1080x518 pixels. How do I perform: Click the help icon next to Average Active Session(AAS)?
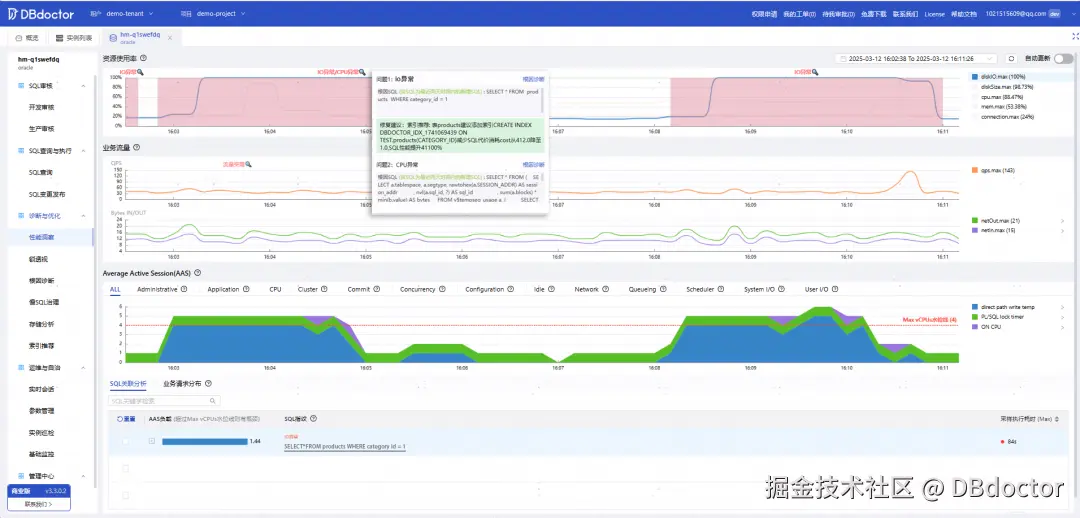point(197,273)
